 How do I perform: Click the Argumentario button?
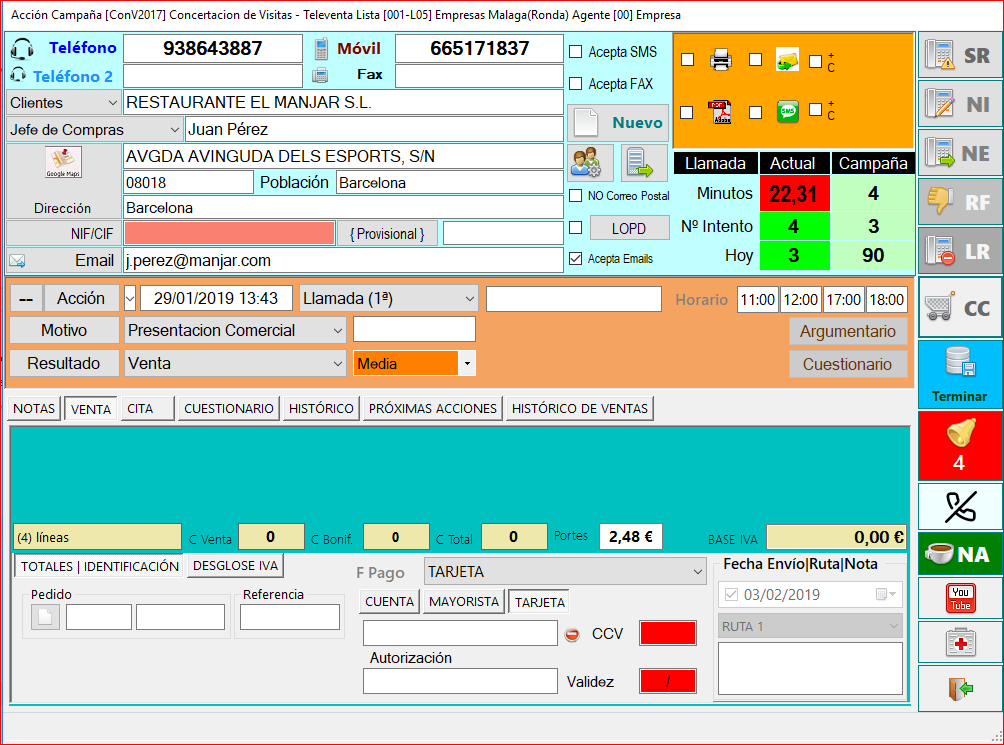click(848, 331)
